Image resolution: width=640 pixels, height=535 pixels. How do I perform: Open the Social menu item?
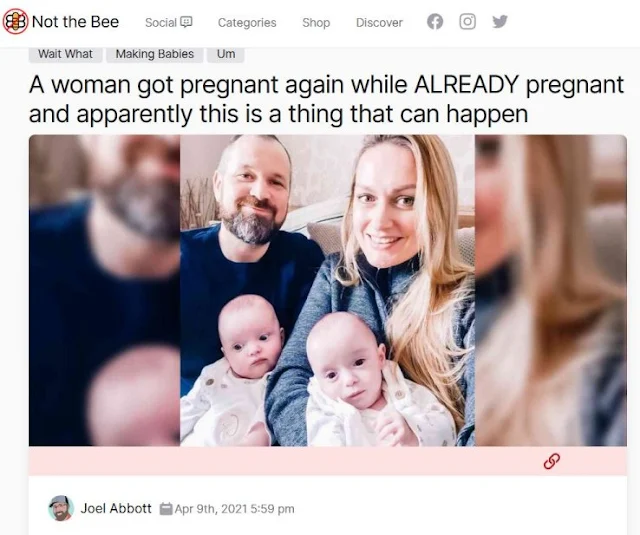[169, 22]
